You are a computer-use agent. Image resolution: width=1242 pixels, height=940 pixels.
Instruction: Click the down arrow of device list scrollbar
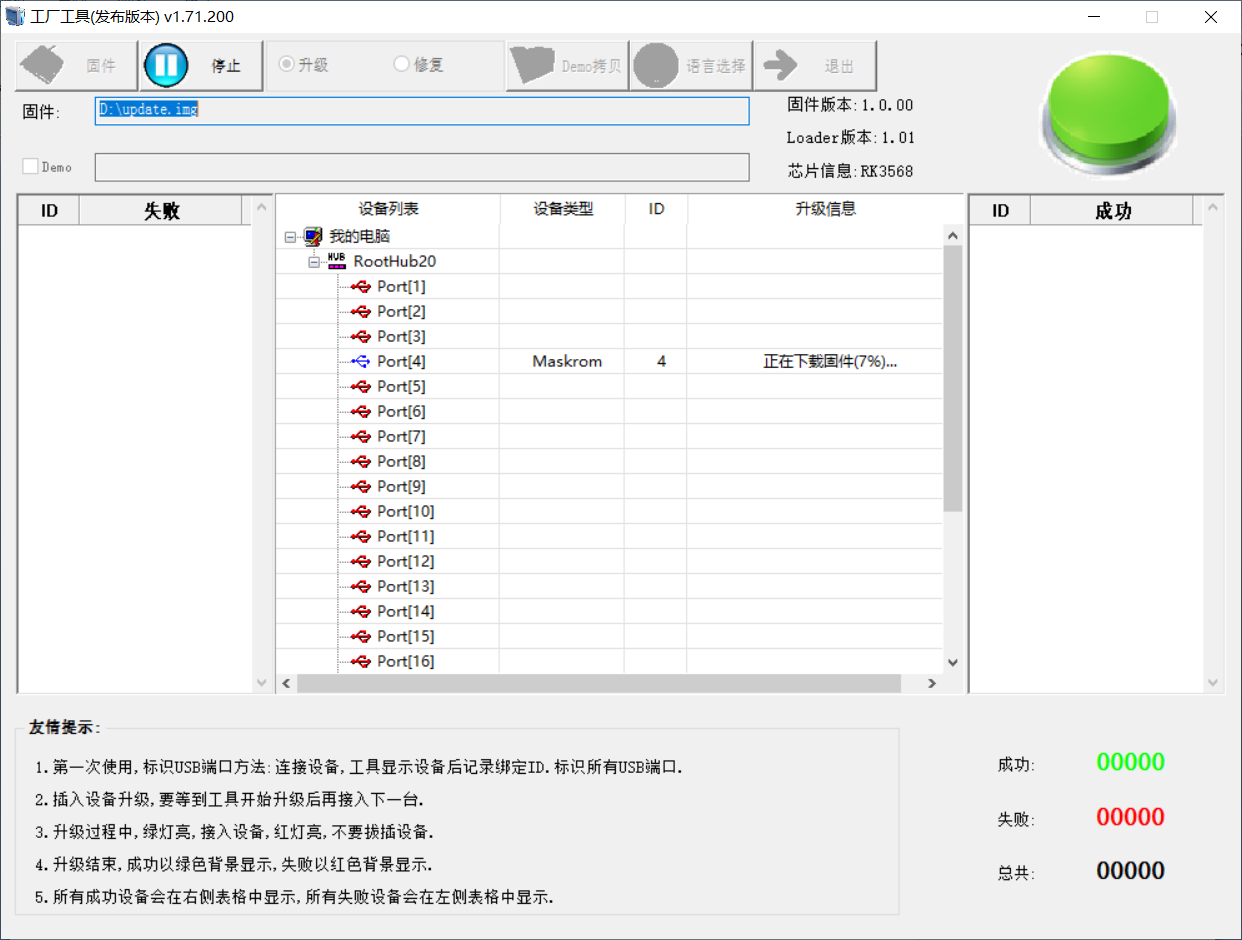pos(952,662)
